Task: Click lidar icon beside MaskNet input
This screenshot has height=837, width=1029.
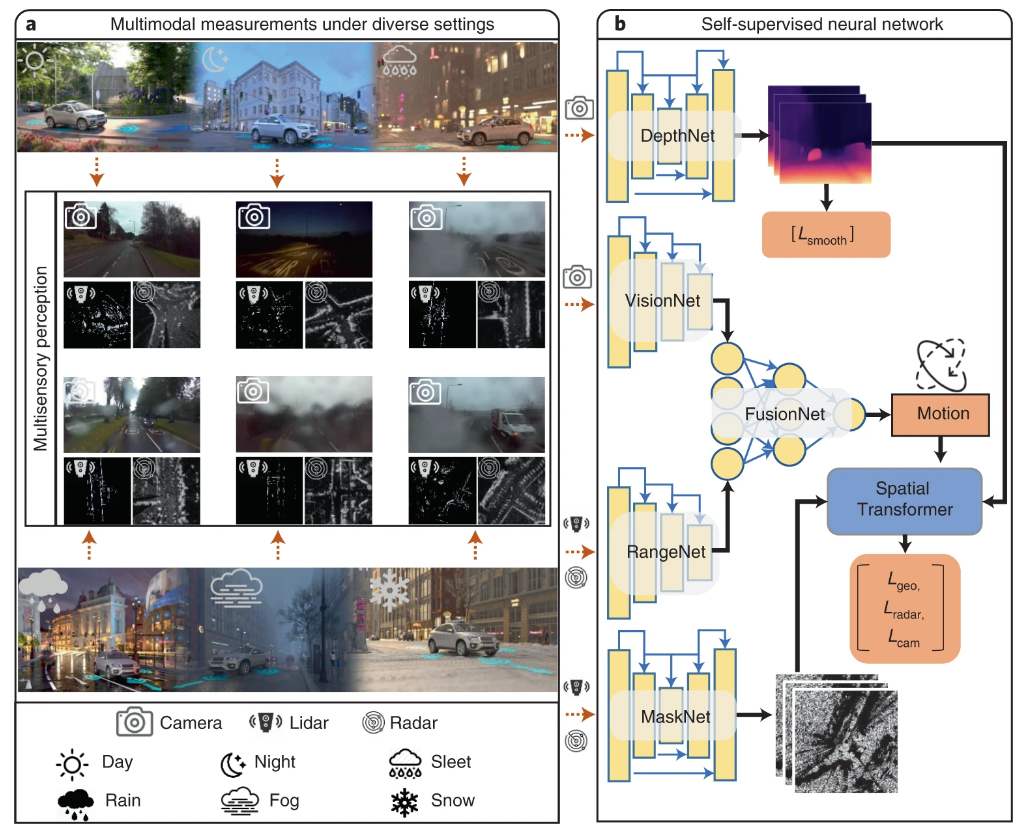Action: click(576, 687)
